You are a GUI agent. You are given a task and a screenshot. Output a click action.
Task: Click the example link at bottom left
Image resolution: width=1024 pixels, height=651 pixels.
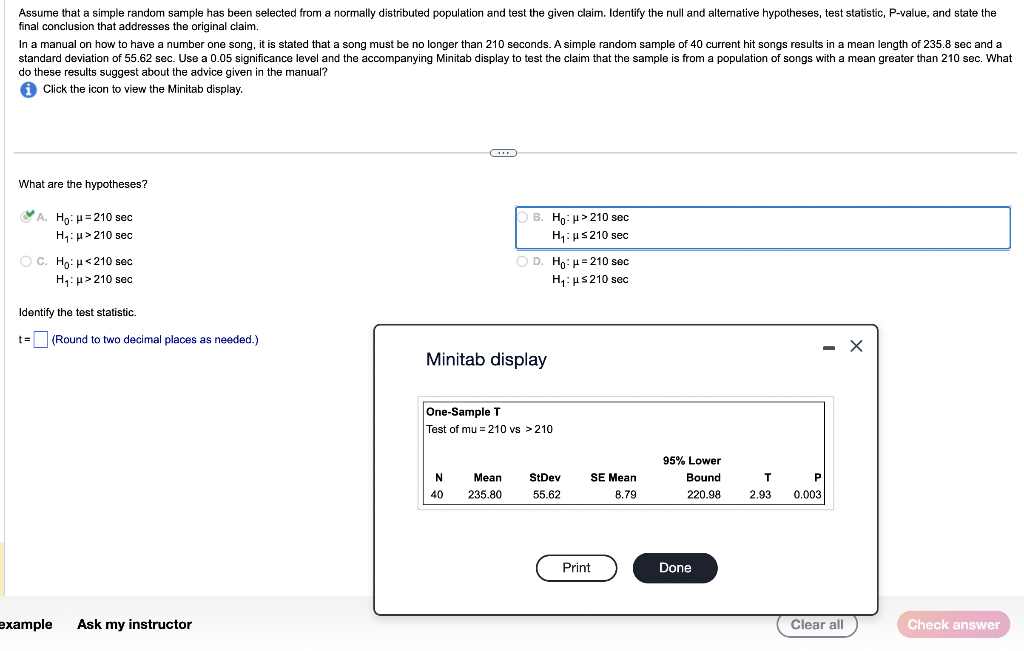point(26,624)
